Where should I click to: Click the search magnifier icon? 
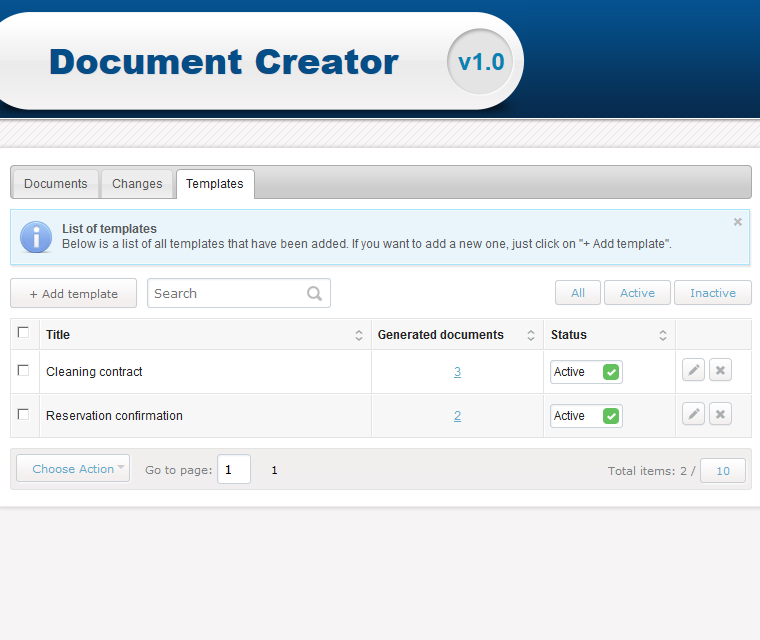point(314,293)
